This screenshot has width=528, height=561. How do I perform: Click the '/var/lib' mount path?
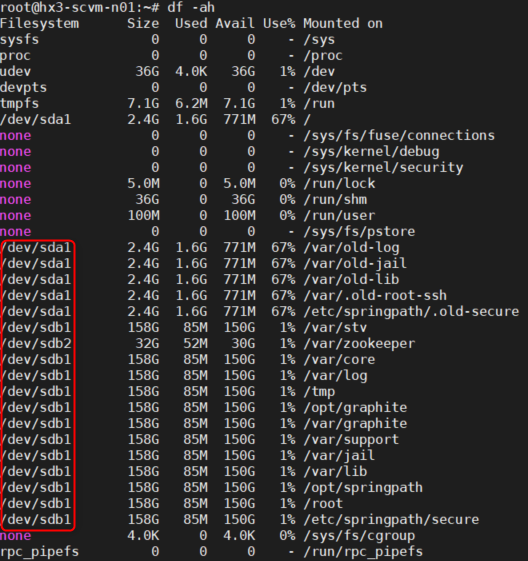335,472
